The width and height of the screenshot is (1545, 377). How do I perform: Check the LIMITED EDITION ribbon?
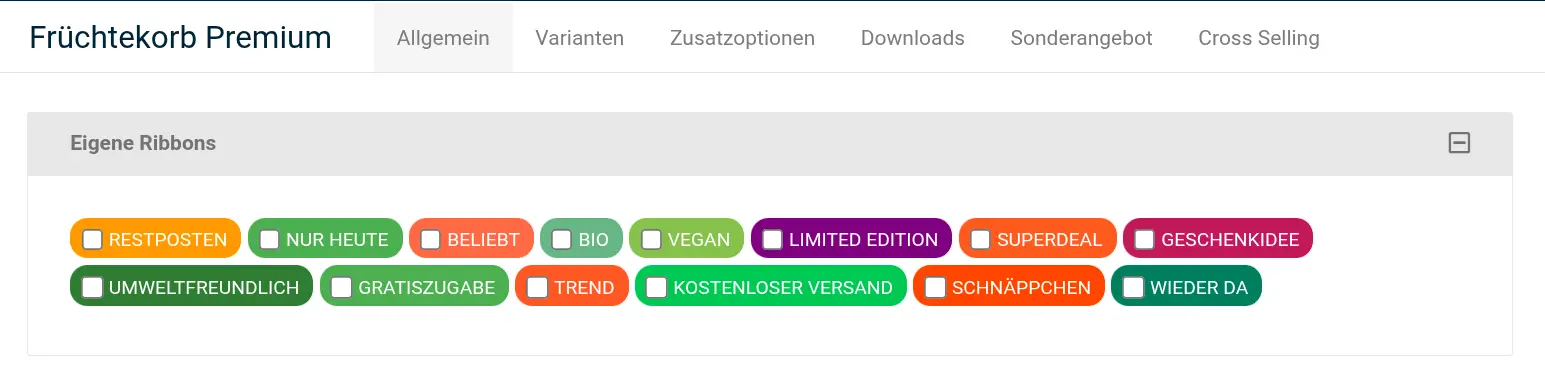pos(773,239)
